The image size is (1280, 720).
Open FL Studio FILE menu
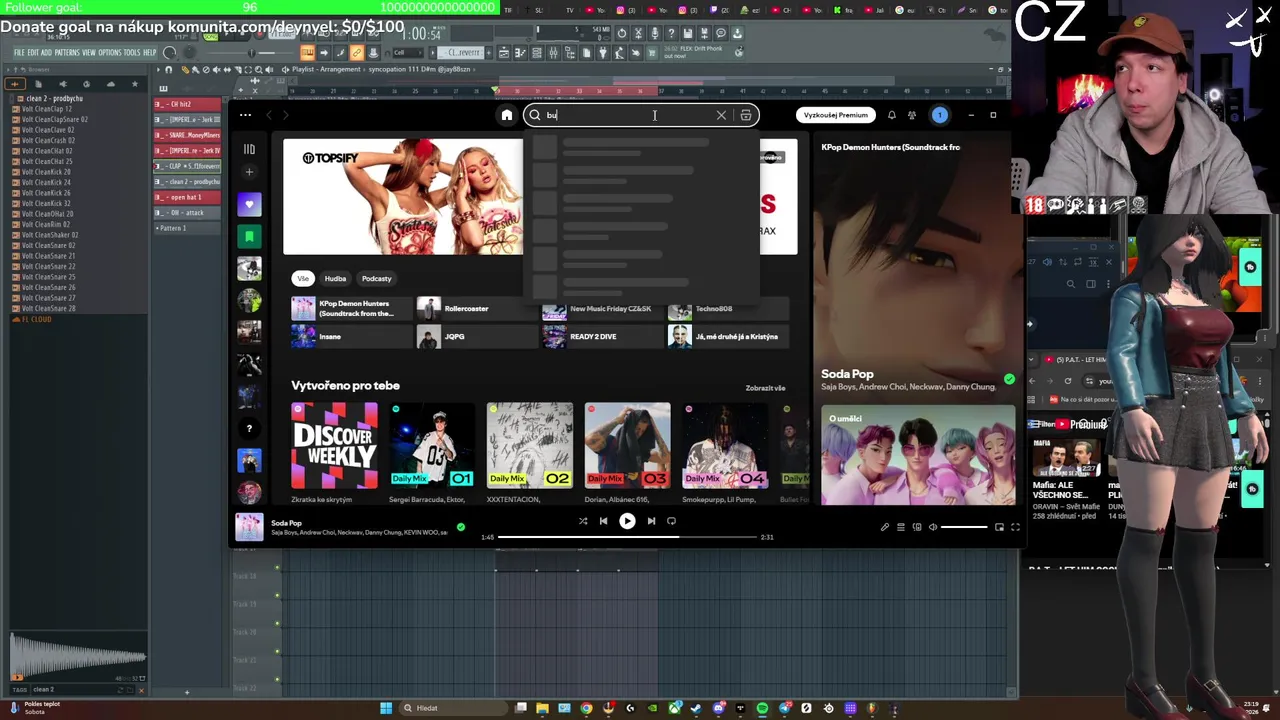click(x=19, y=52)
